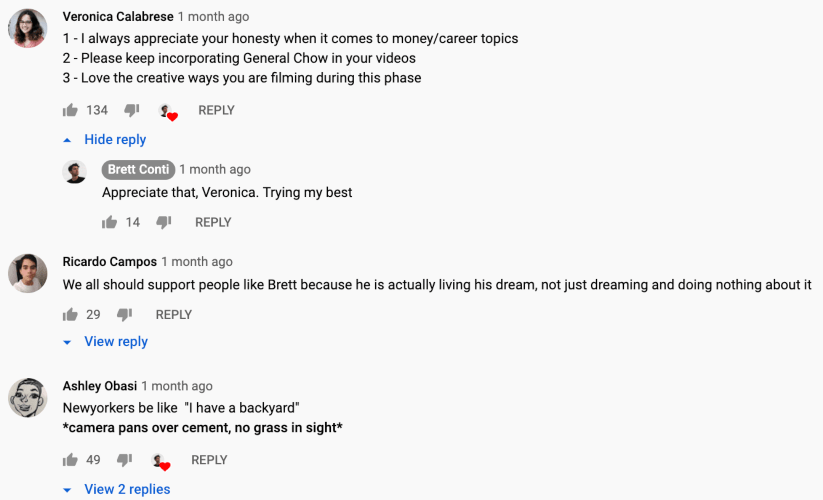Like Brett Conti's reply
Screen dimensions: 823x500
[110, 222]
